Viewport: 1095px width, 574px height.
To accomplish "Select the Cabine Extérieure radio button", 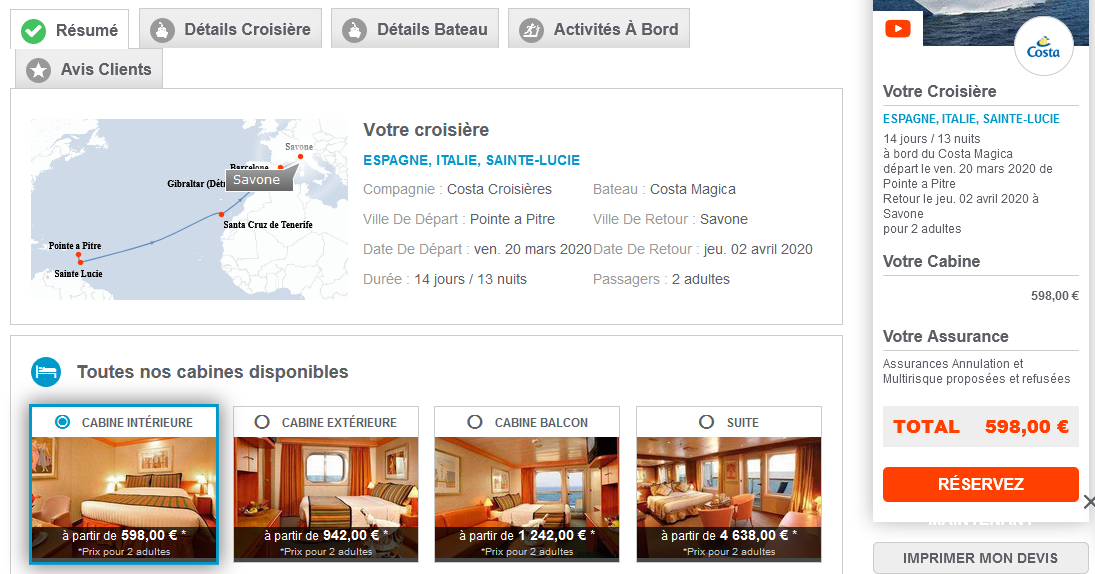I will point(262,422).
